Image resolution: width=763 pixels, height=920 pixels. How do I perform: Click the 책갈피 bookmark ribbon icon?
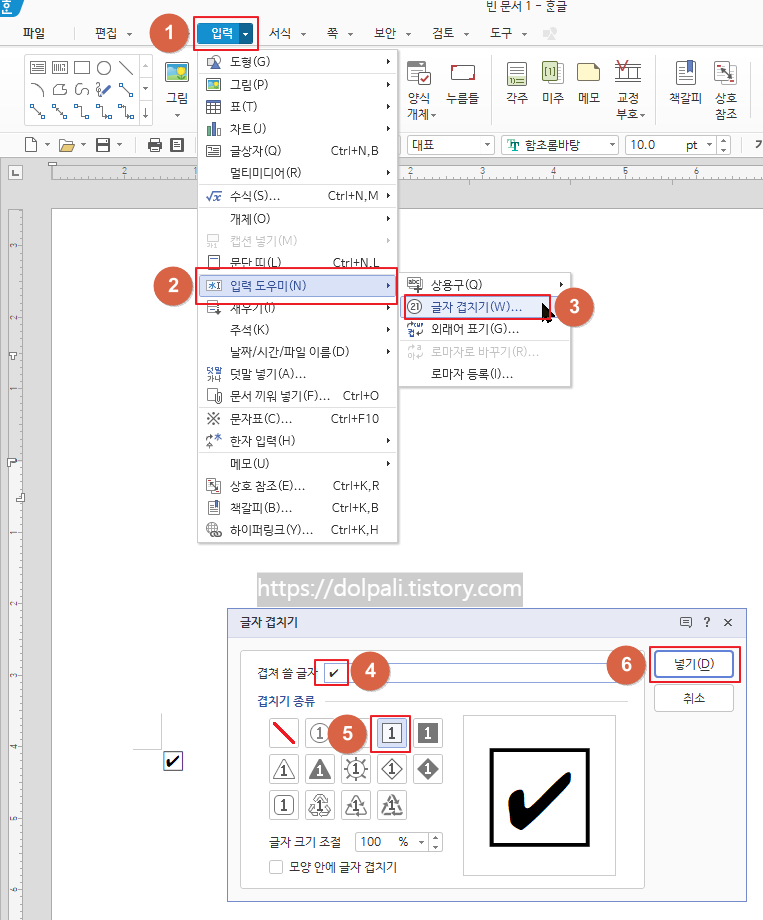(685, 73)
